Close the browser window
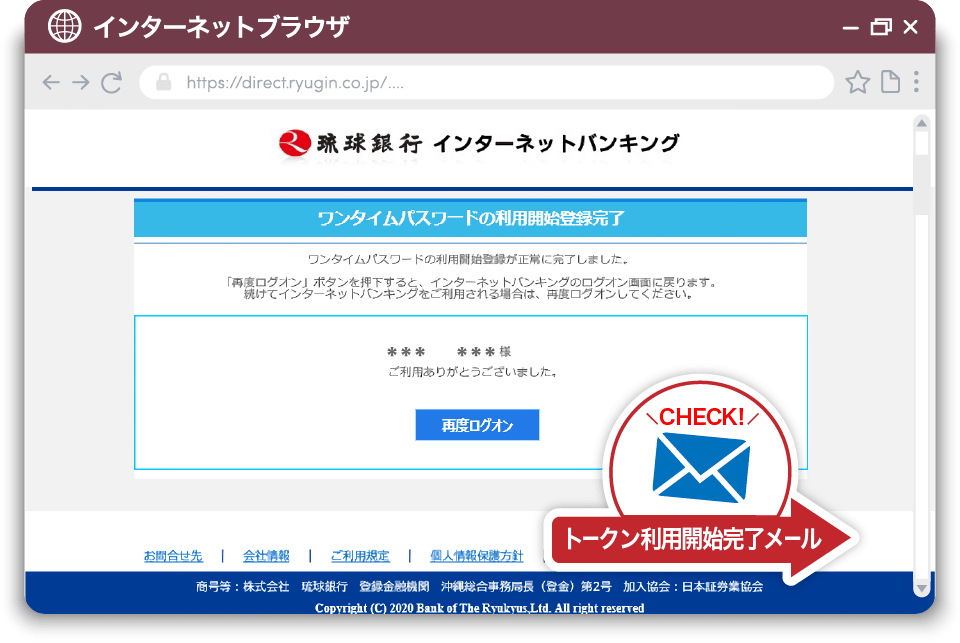The image size is (960, 643). [x=910, y=27]
